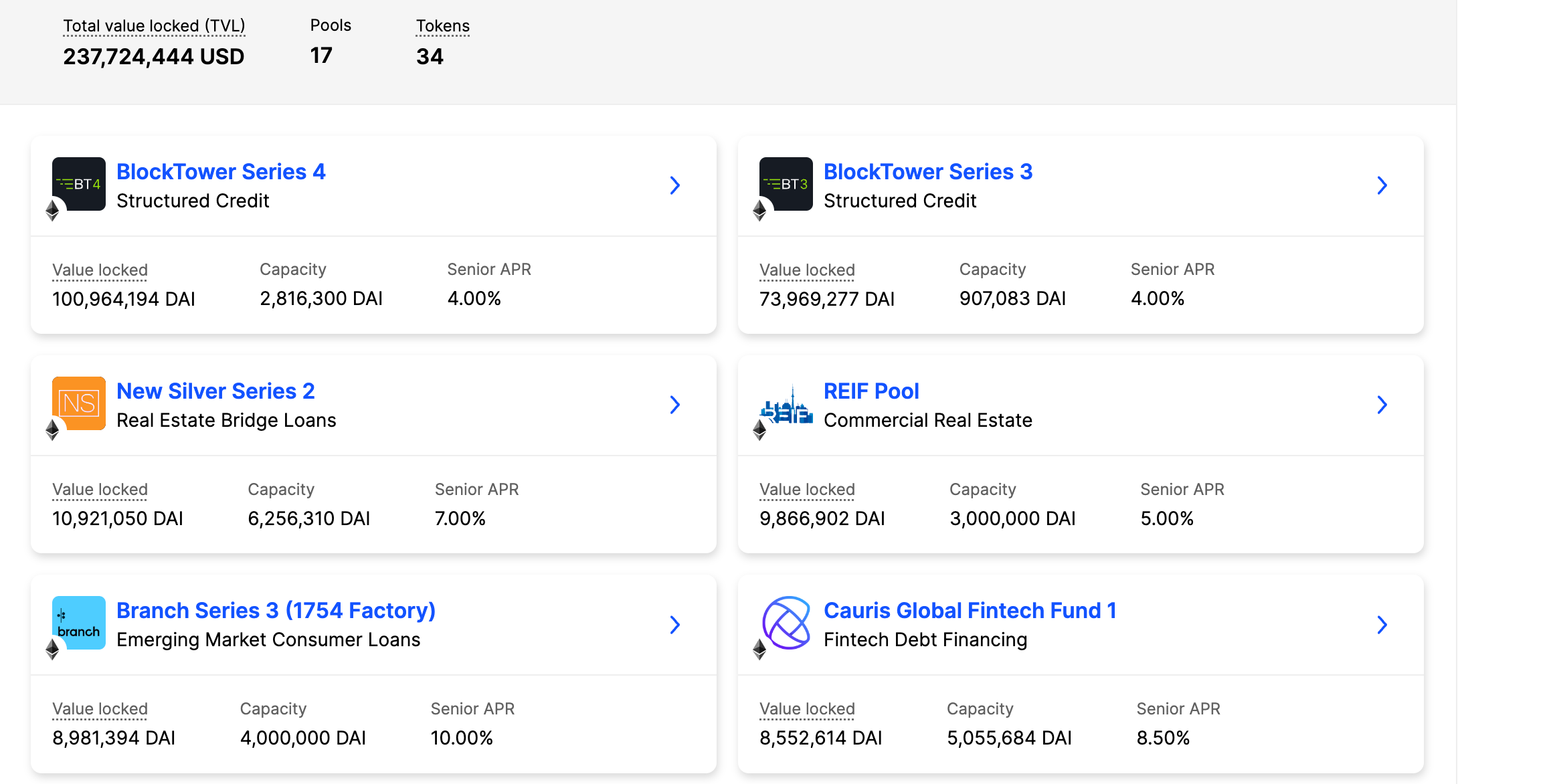
Task: Click the 5.00% Senior APR value
Action: tap(1167, 518)
